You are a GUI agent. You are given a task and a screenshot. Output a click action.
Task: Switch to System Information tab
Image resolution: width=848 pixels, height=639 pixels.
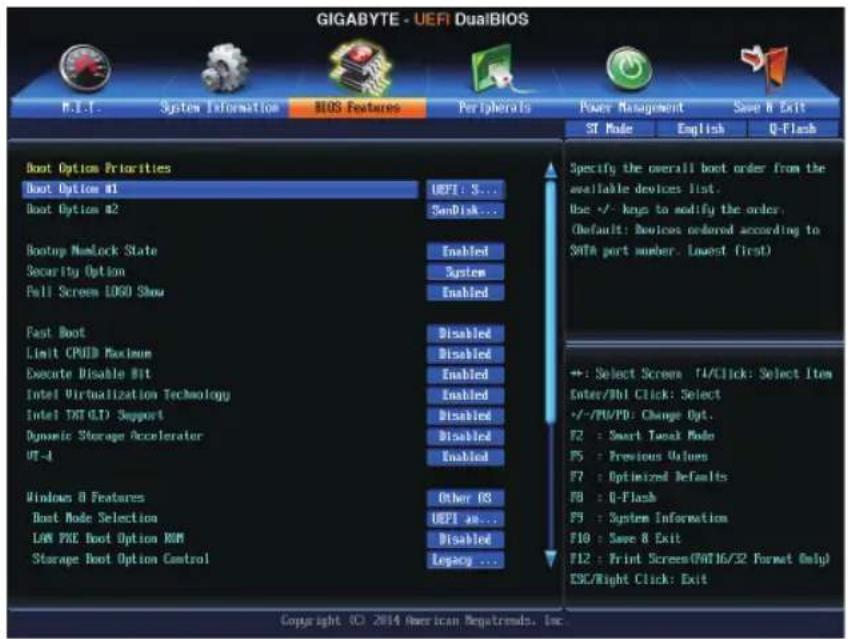pos(220,108)
